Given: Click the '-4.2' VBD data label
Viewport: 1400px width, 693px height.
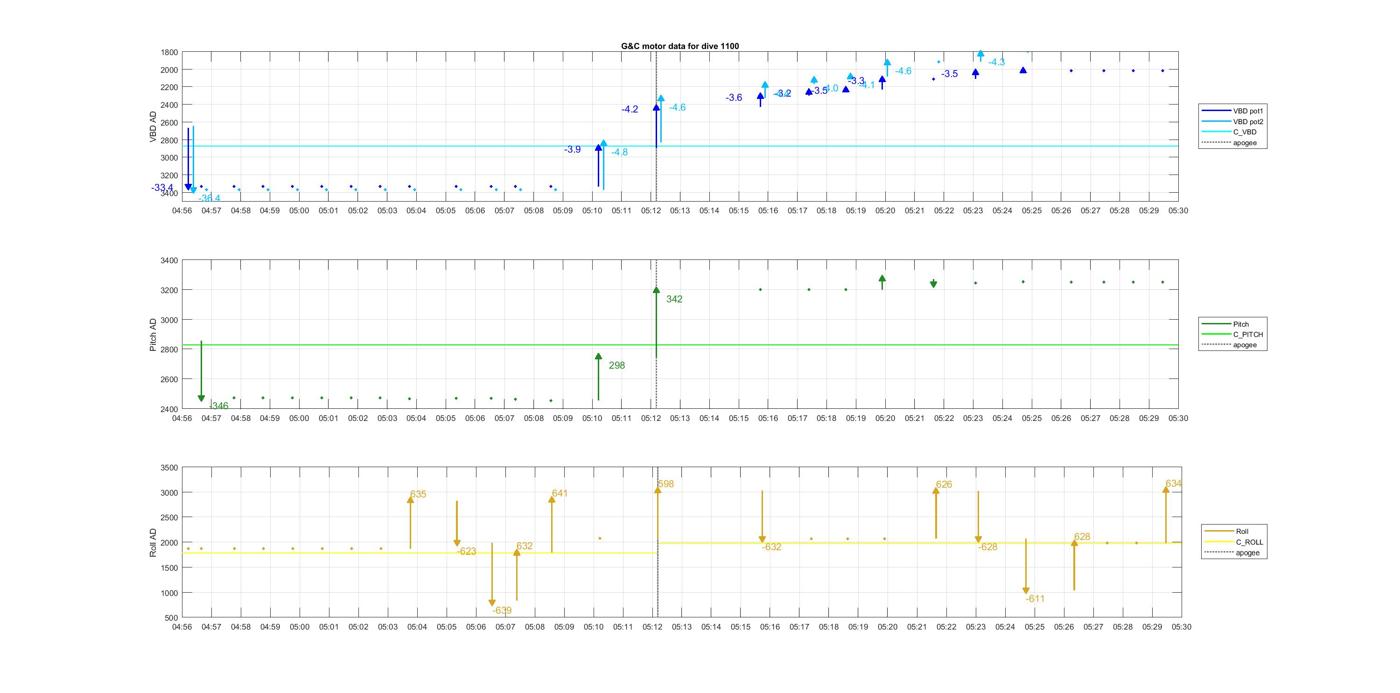Looking at the screenshot, I should click(629, 109).
